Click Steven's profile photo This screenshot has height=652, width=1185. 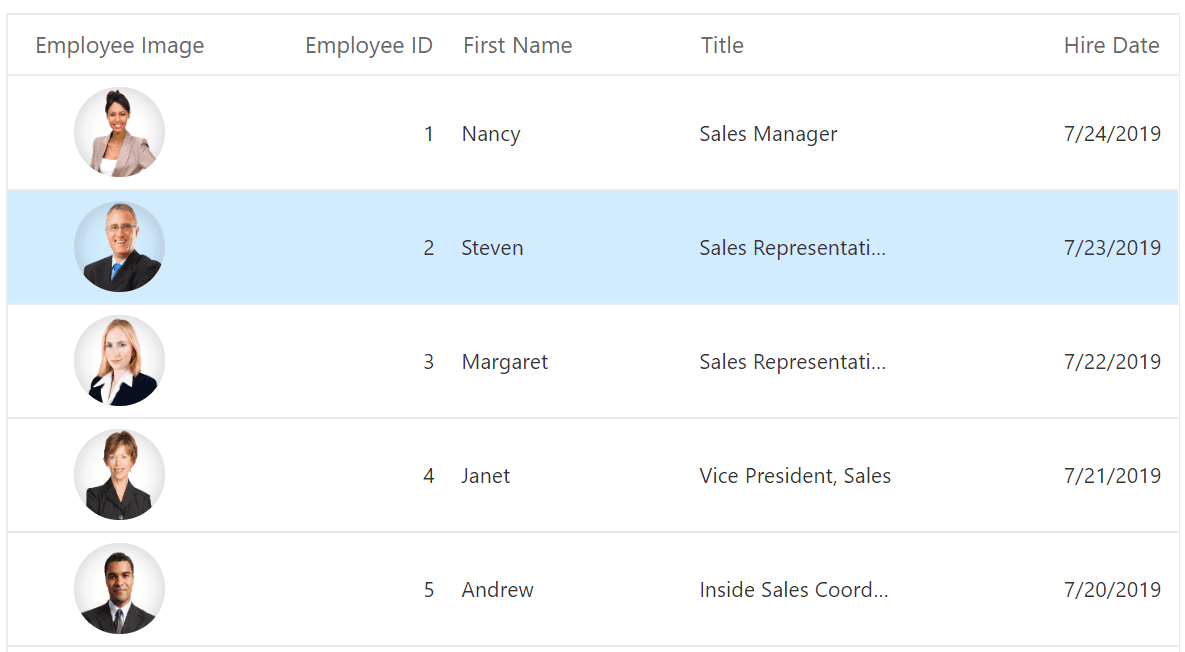pyautogui.click(x=119, y=247)
